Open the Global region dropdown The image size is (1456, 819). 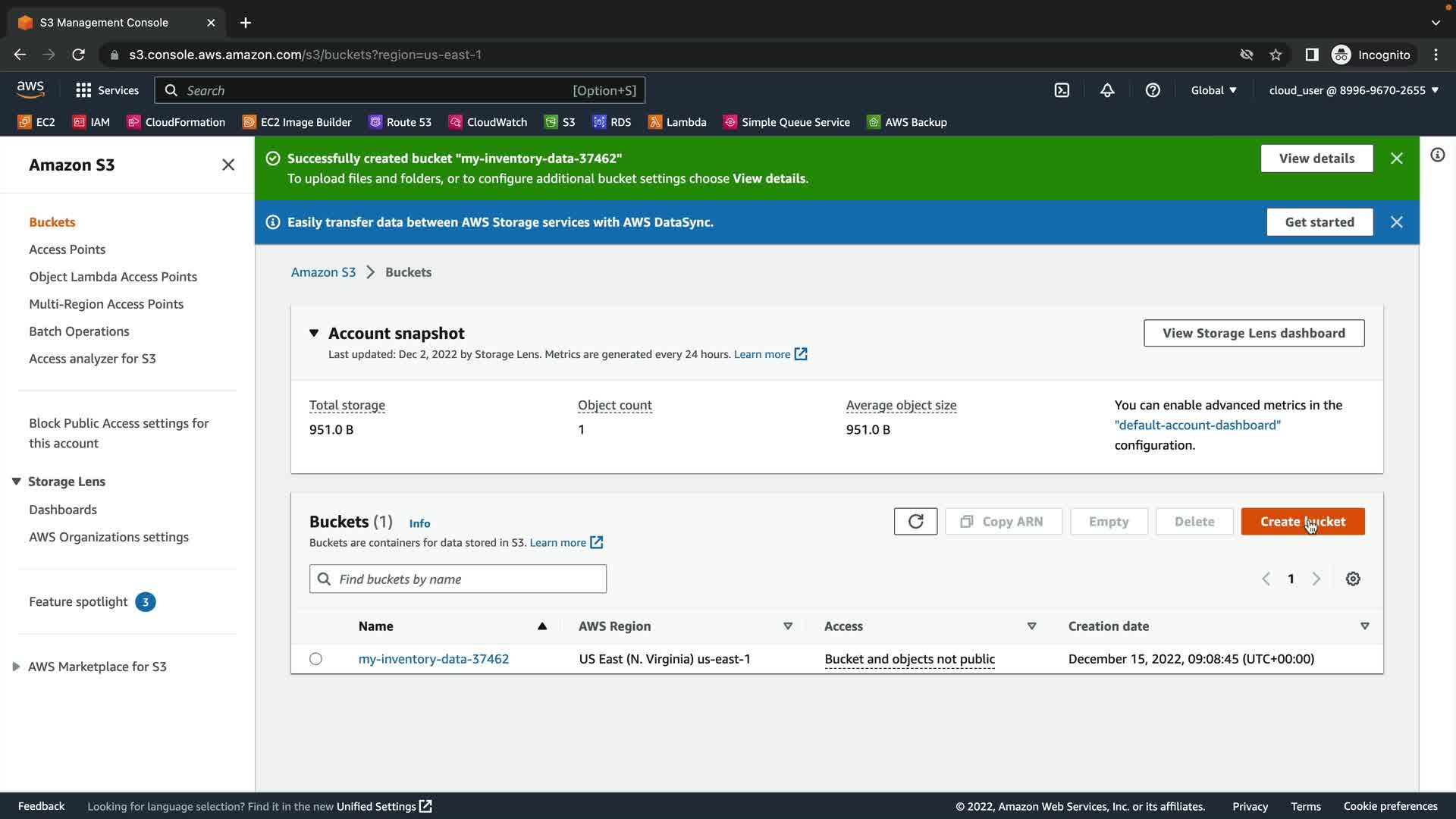pos(1213,90)
